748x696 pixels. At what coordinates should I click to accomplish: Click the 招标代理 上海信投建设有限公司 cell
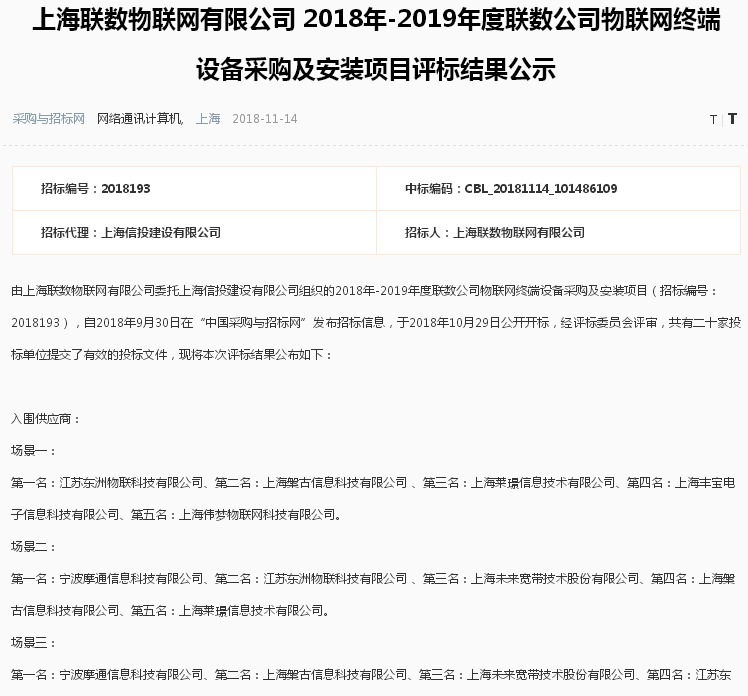[x=130, y=232]
